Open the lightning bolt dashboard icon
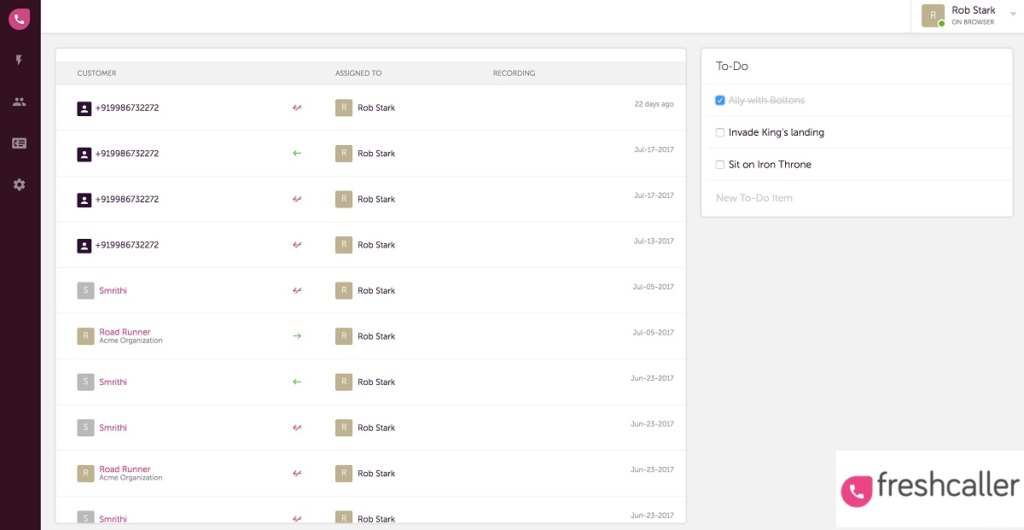 coord(19,60)
